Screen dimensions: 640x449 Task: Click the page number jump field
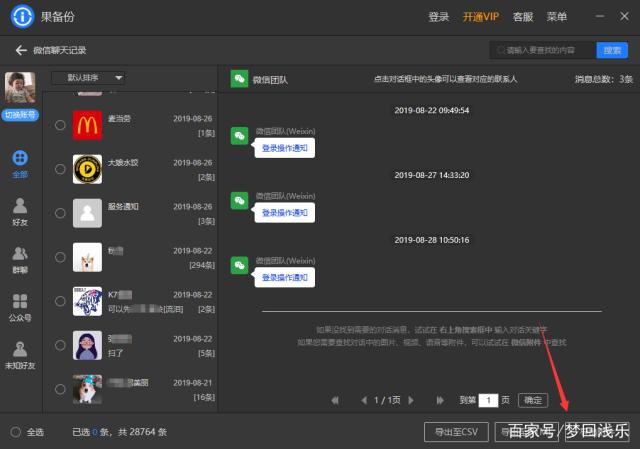488,400
